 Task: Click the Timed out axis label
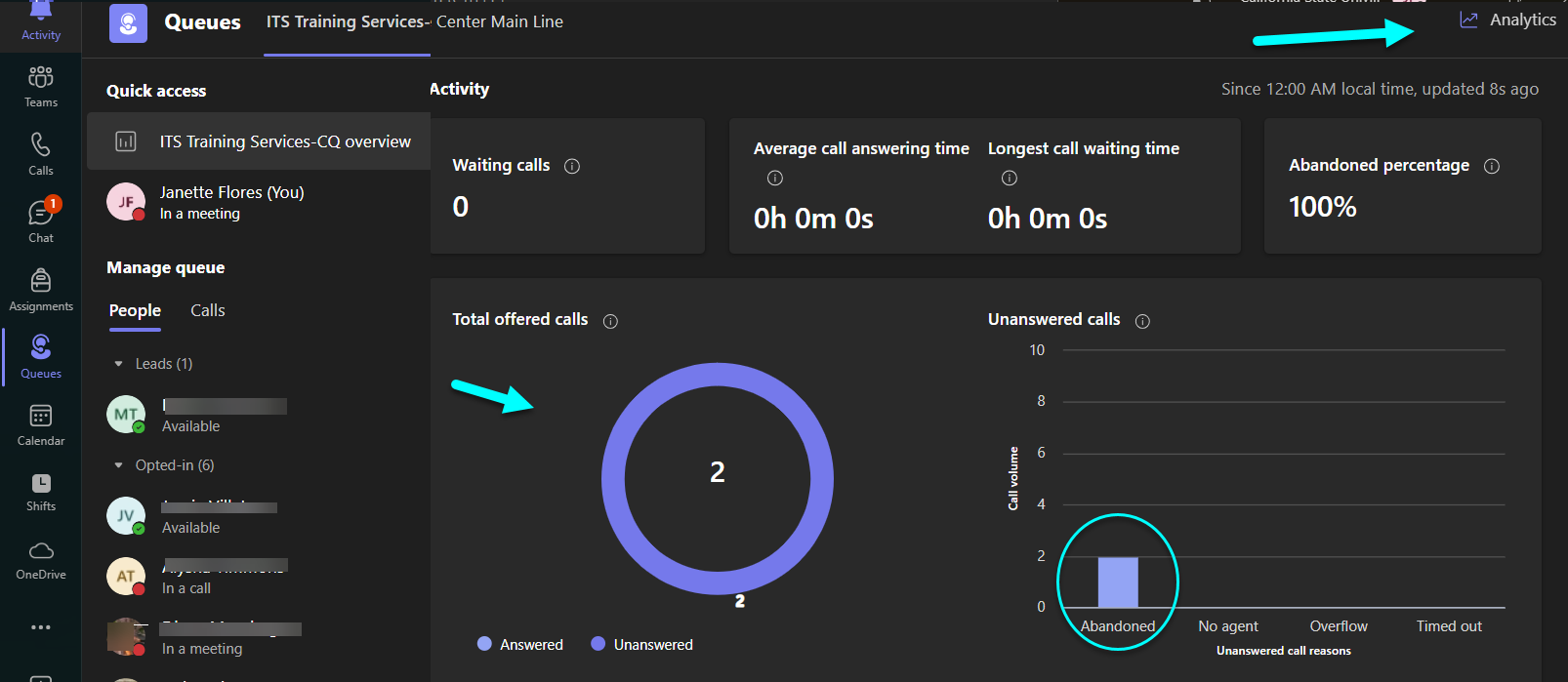[x=1449, y=626]
